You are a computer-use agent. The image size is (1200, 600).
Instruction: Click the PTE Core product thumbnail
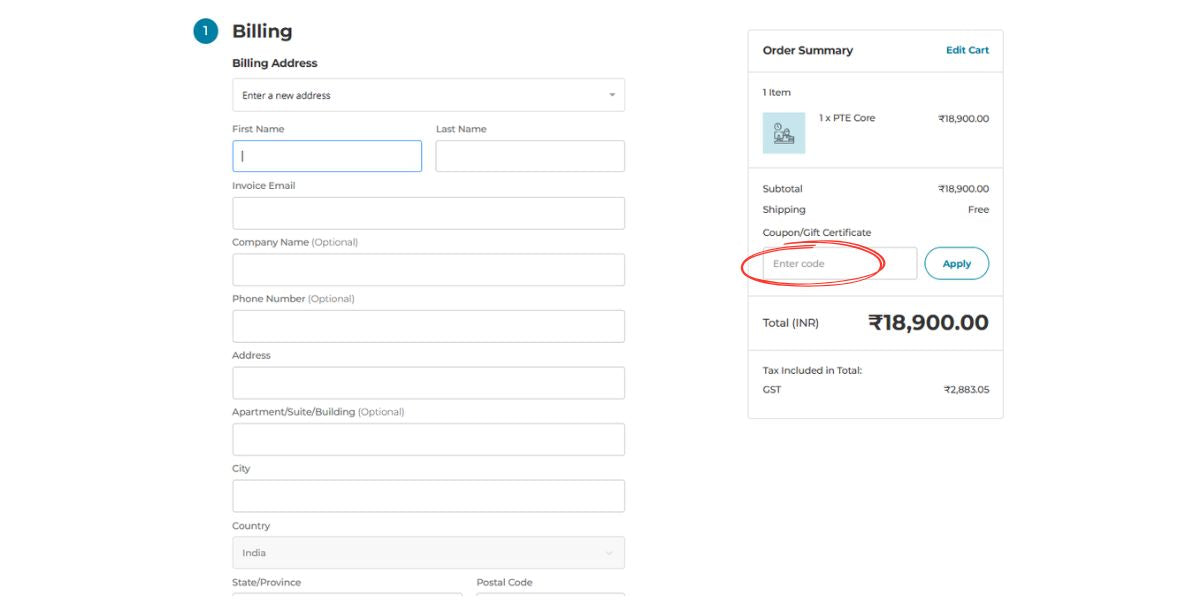[x=784, y=133]
